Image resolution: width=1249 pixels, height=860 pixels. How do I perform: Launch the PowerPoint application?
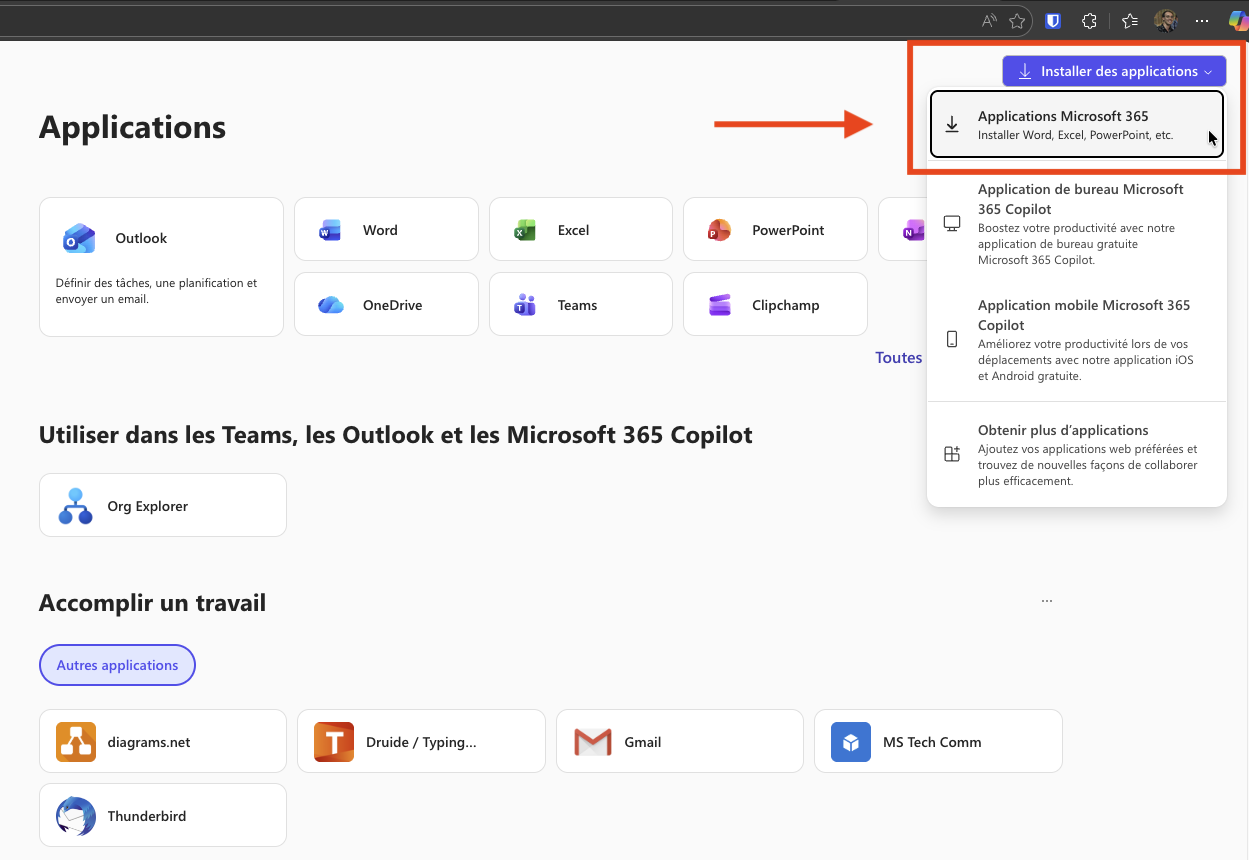tap(774, 229)
